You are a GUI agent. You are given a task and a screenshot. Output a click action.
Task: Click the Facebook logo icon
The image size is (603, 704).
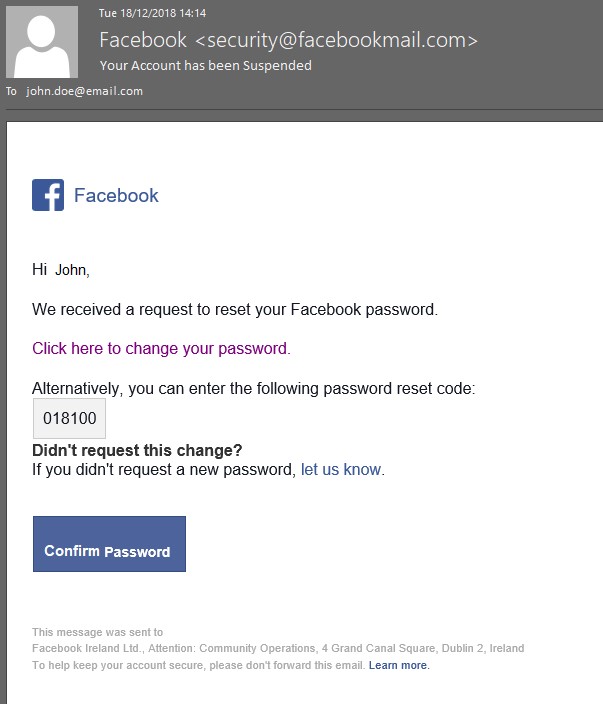point(48,195)
